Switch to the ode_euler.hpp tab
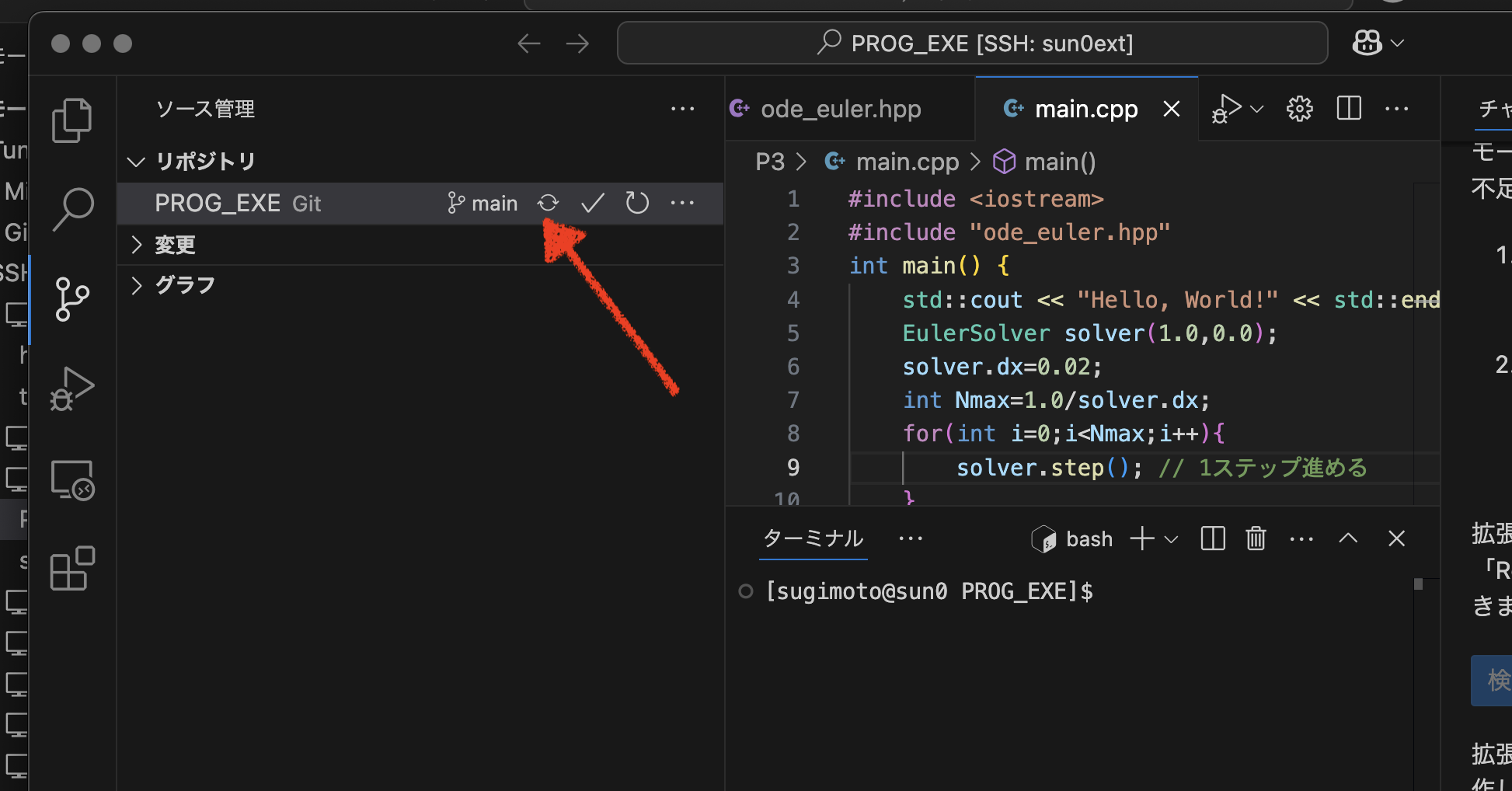 [841, 109]
